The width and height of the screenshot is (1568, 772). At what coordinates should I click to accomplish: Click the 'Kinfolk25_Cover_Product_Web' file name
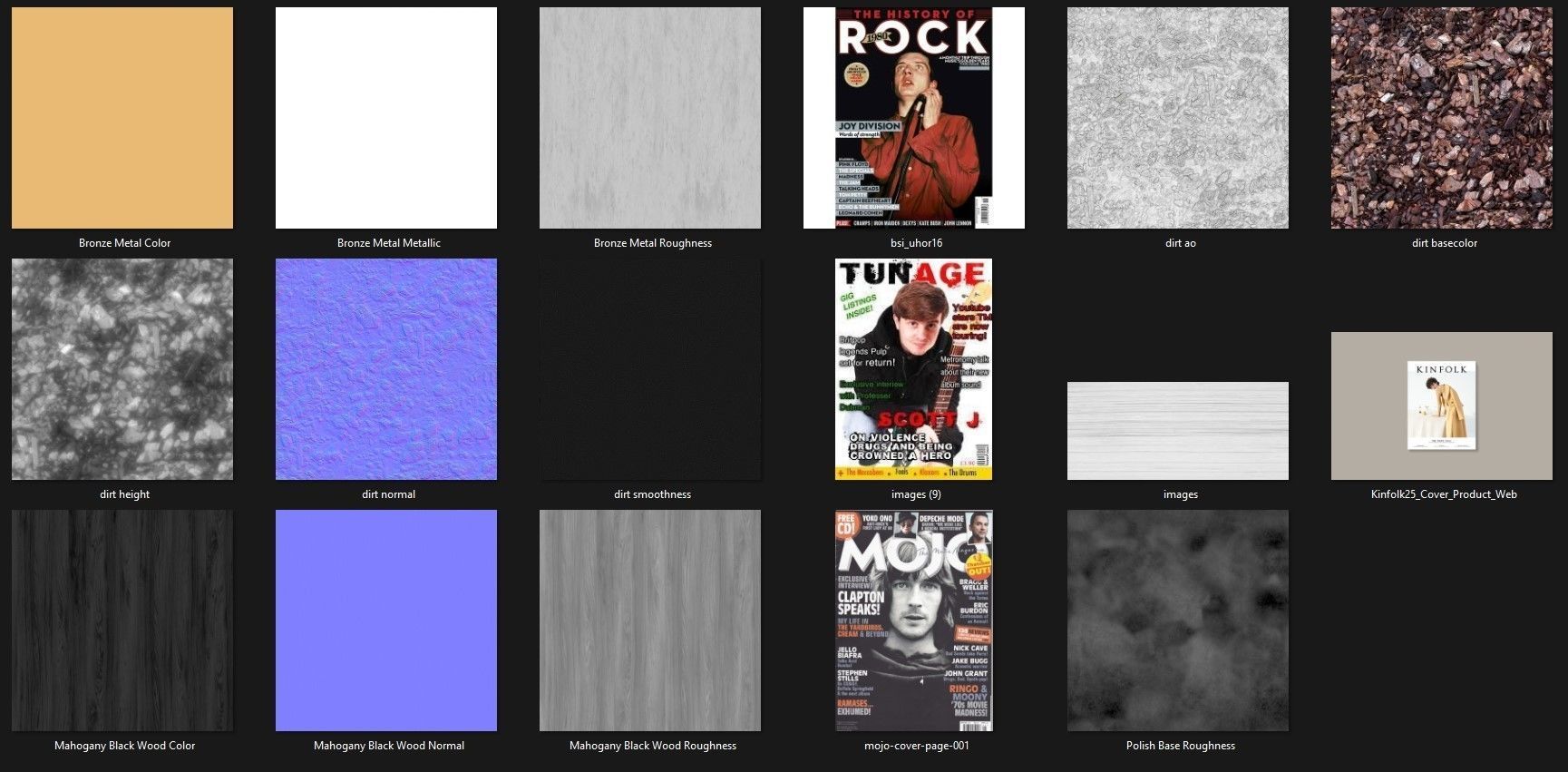(x=1444, y=494)
